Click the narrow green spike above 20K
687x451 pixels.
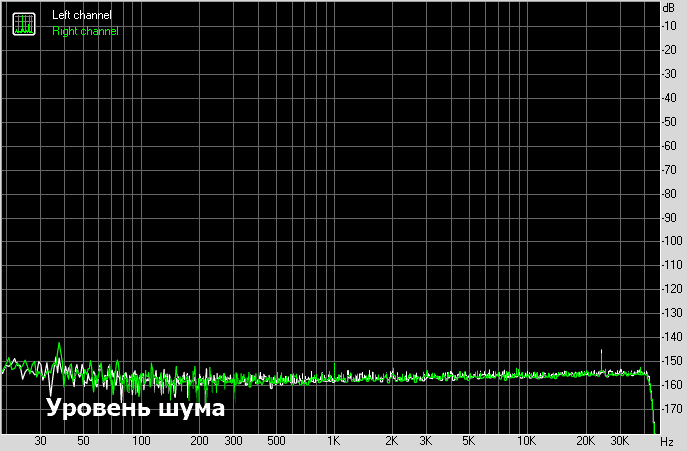pos(601,360)
